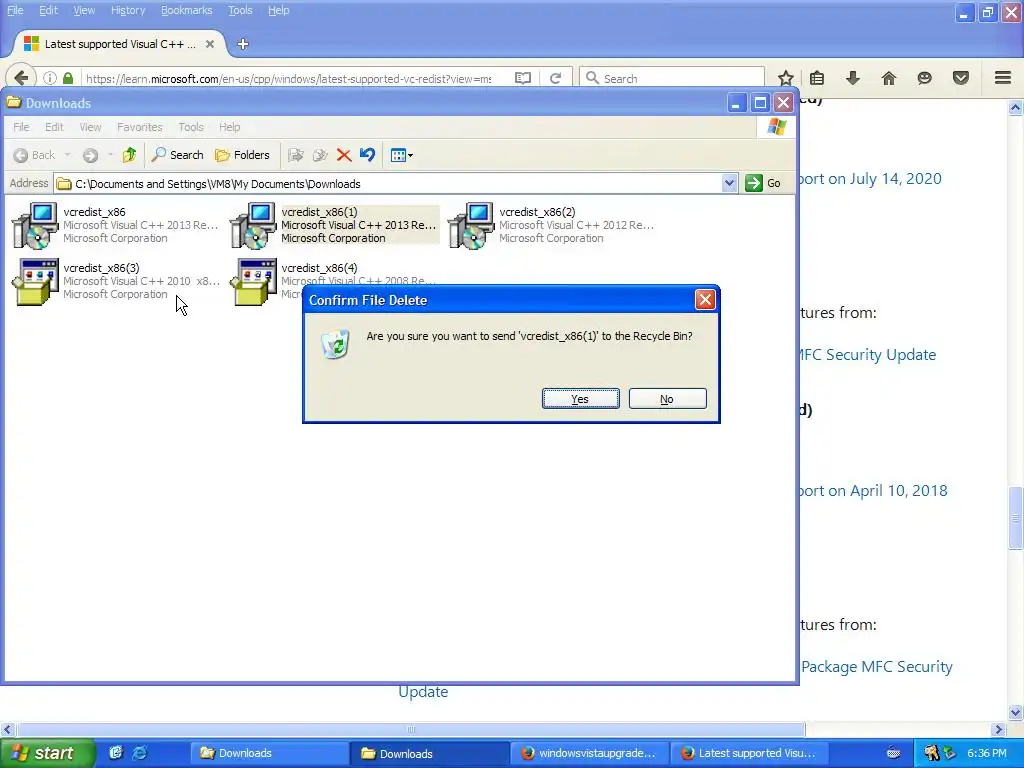Click the Move To toolbar icon
The height and width of the screenshot is (768, 1024).
296,155
